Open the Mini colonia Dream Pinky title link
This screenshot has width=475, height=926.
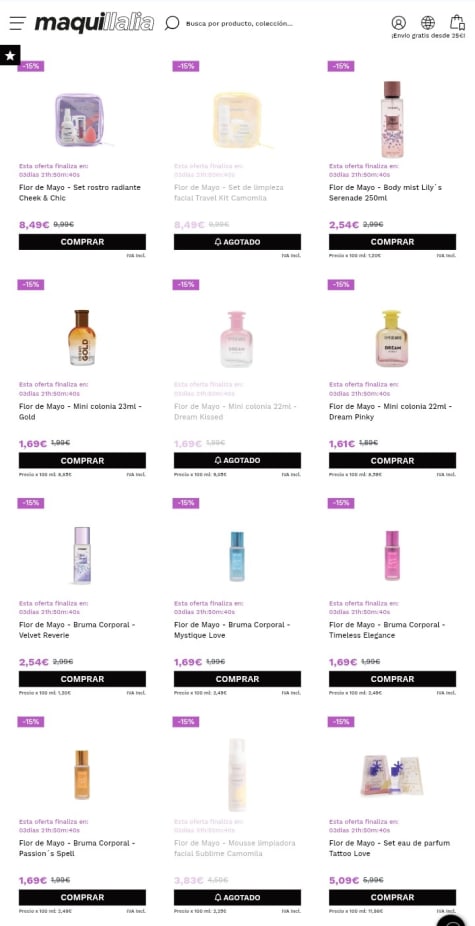391,412
